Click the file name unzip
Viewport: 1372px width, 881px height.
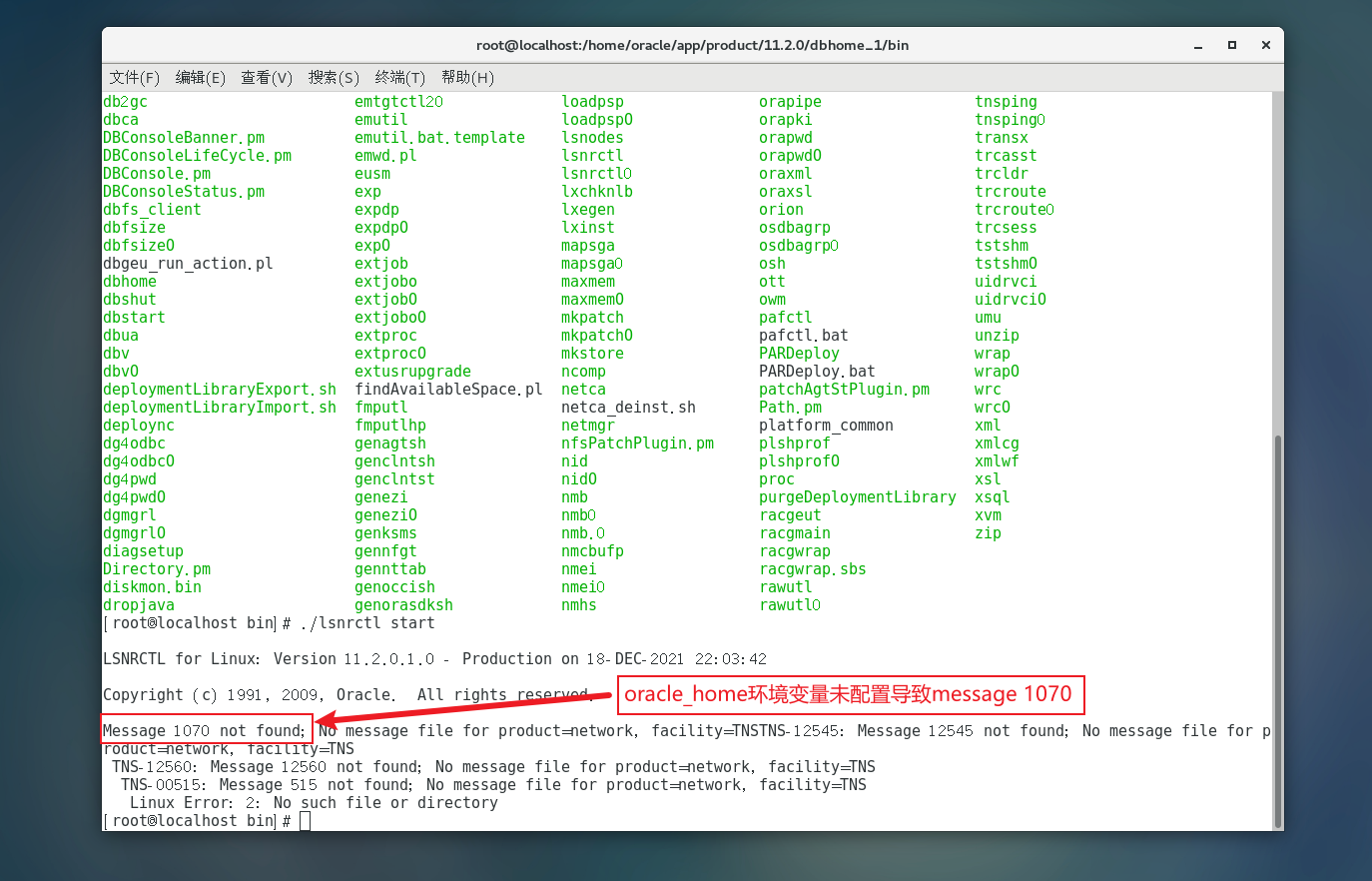click(997, 336)
